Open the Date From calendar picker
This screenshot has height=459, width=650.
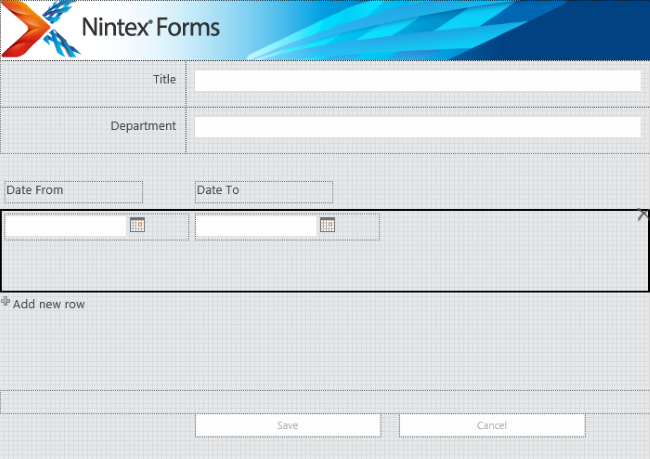137,225
